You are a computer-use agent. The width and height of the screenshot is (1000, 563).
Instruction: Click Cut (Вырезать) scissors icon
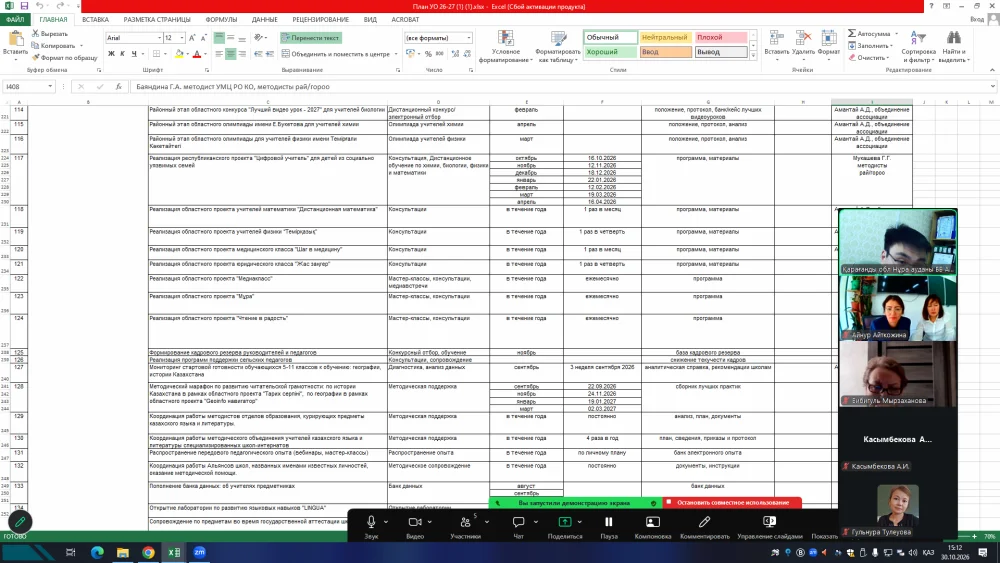click(36, 33)
